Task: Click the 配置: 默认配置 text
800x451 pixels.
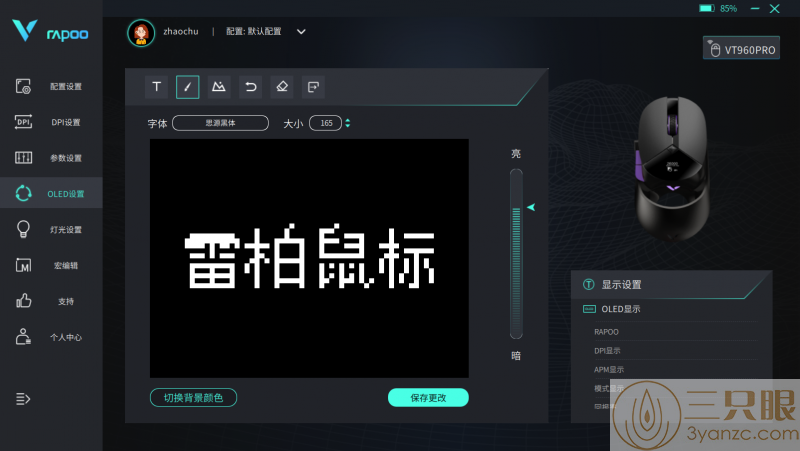Action: pyautogui.click(x=254, y=32)
